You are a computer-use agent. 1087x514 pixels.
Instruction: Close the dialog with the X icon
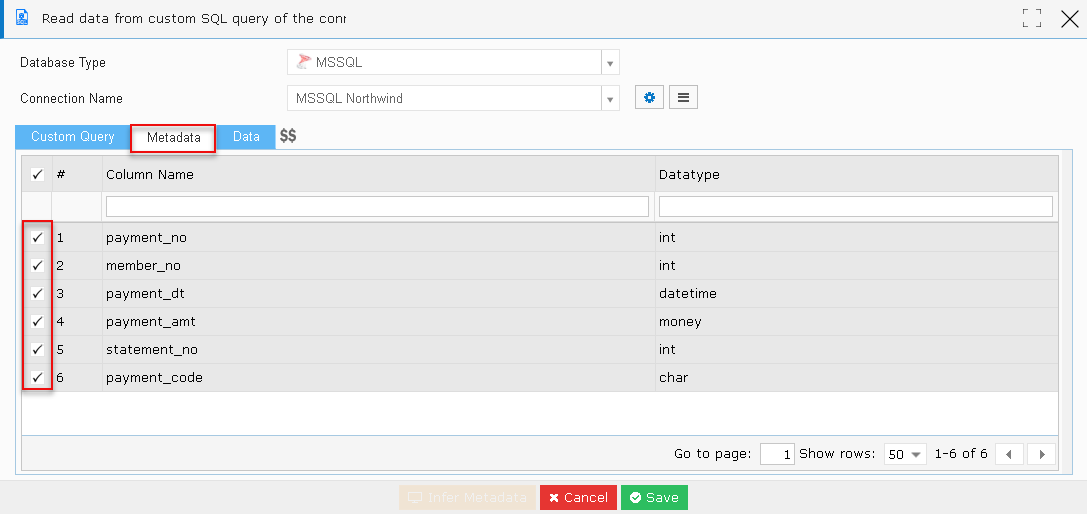click(1070, 19)
